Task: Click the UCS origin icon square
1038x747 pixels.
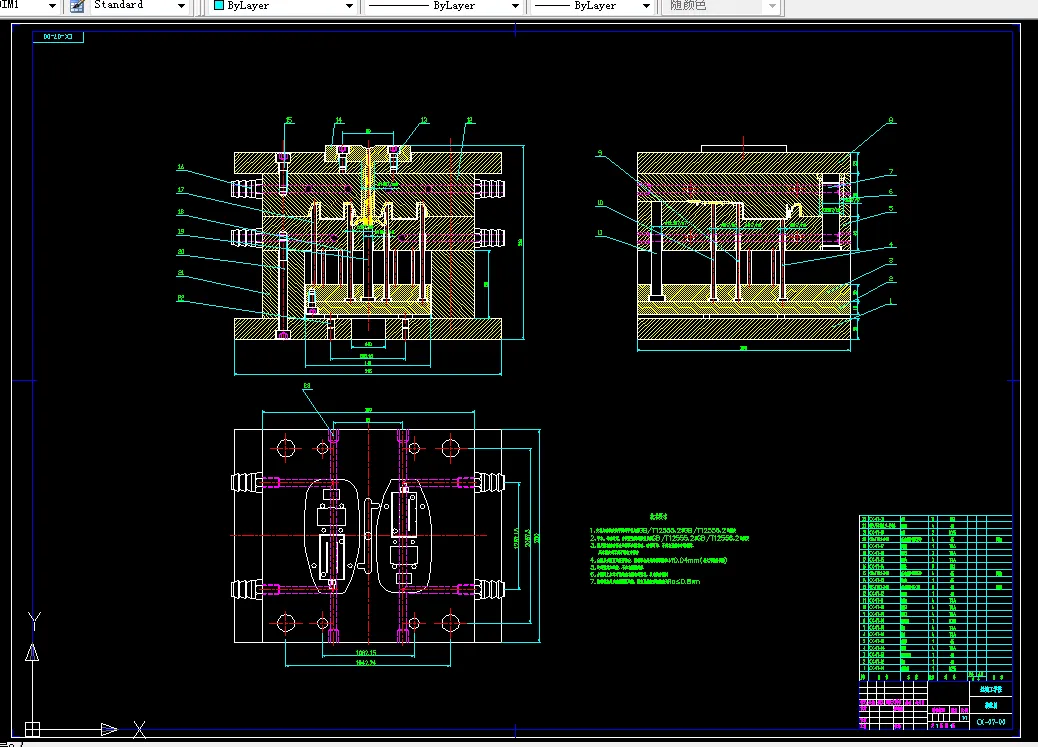Action: pos(32,729)
